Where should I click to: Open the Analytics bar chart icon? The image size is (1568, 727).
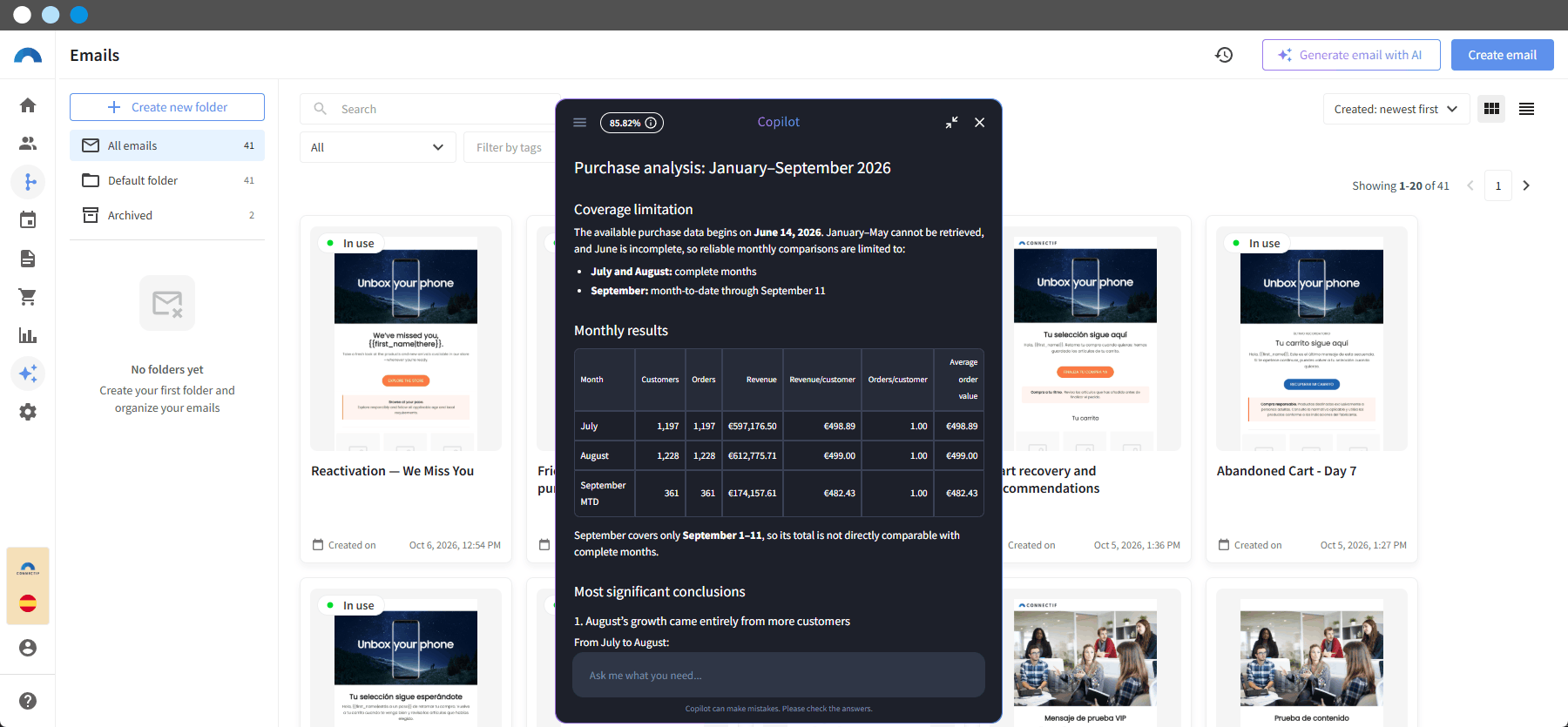(x=28, y=335)
